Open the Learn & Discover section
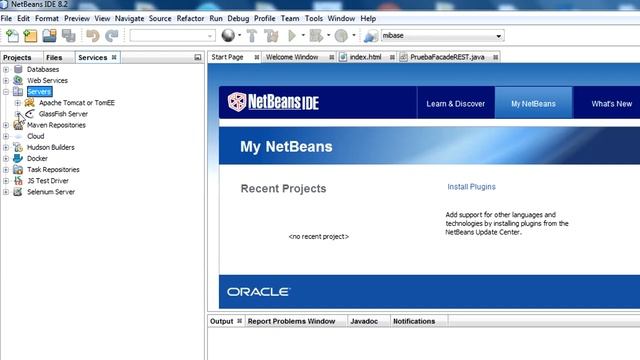640x360 pixels. pyautogui.click(x=456, y=104)
